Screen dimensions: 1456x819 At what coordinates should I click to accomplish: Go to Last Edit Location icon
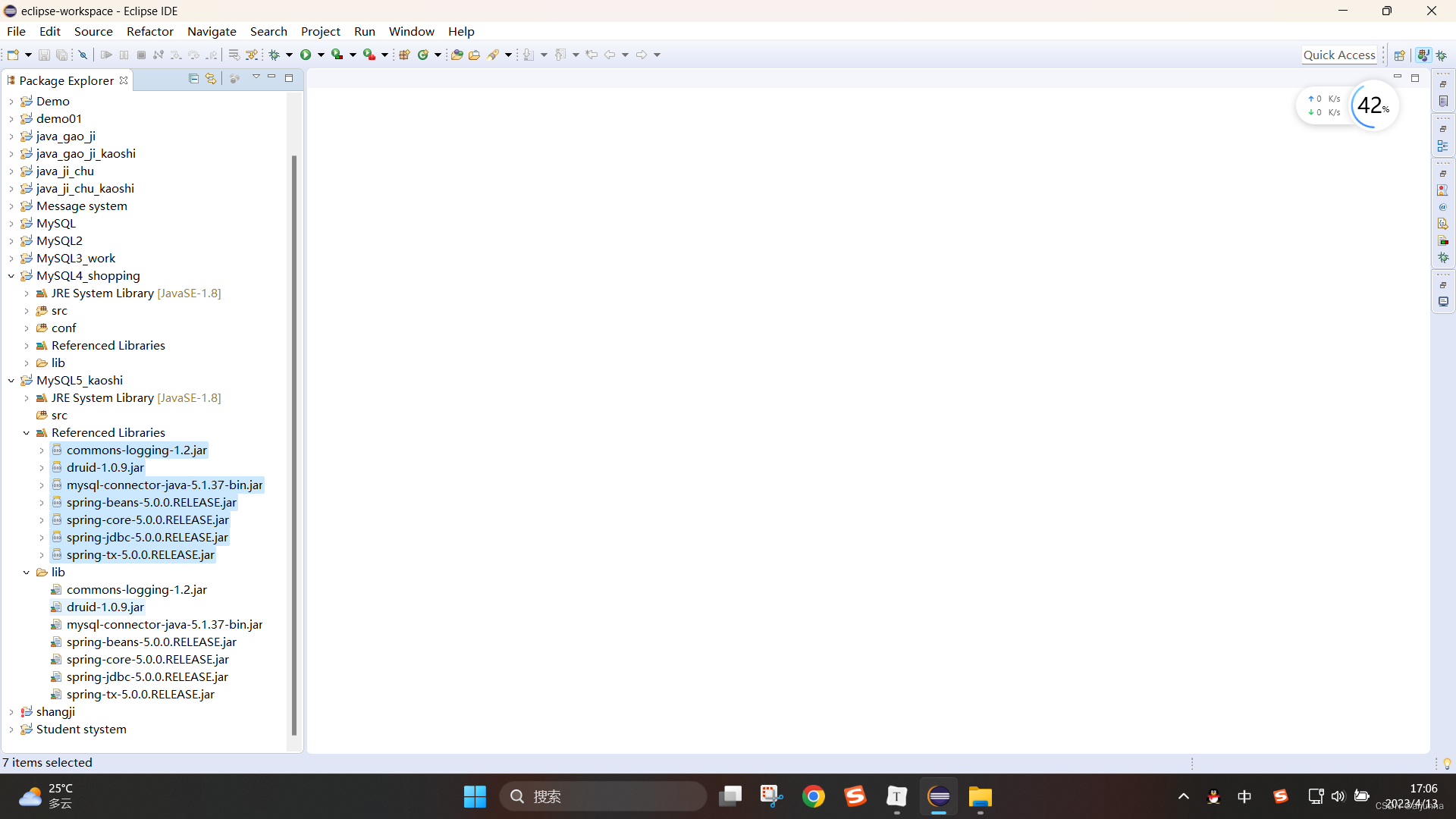(x=591, y=55)
